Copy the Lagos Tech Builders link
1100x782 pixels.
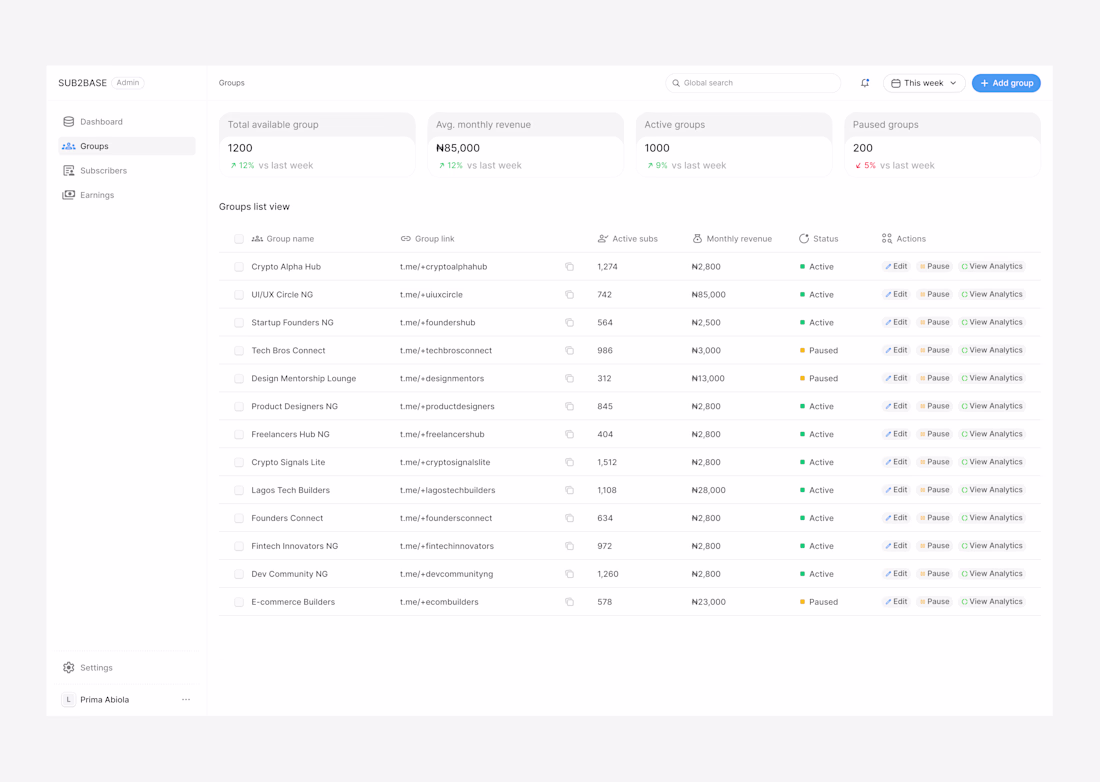(x=569, y=490)
